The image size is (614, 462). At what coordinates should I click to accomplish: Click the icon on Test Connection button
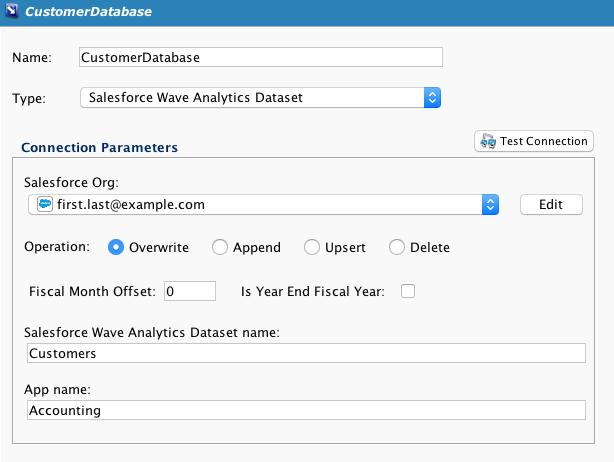[x=488, y=141]
